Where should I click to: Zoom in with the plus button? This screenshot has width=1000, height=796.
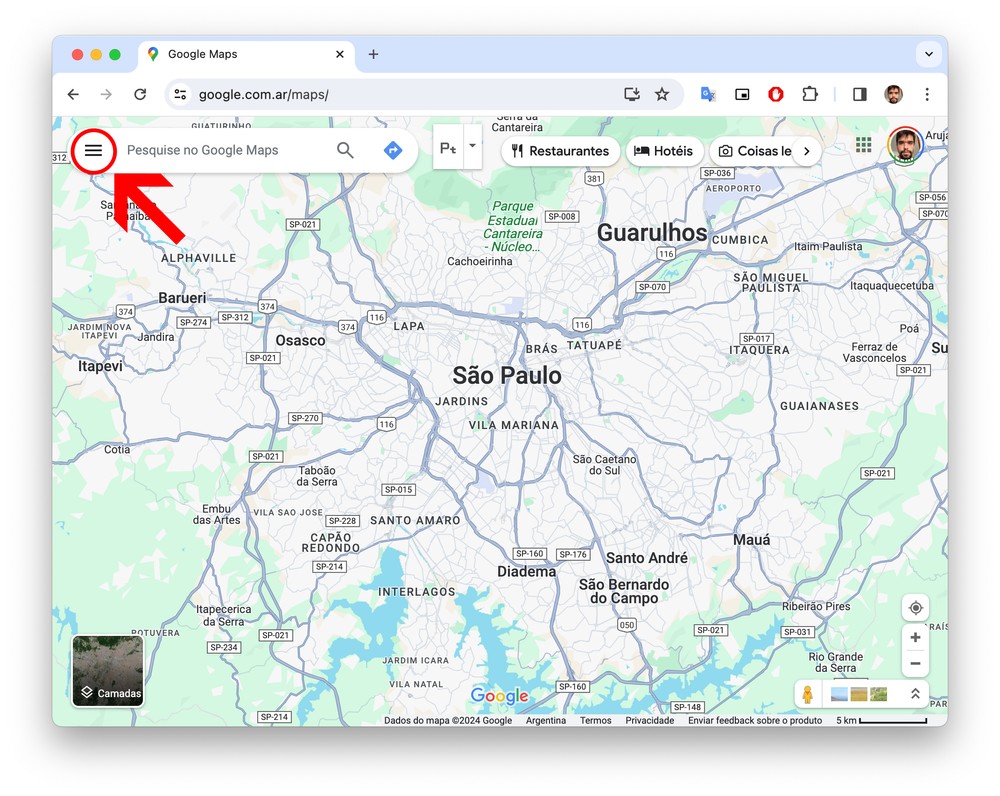click(915, 637)
